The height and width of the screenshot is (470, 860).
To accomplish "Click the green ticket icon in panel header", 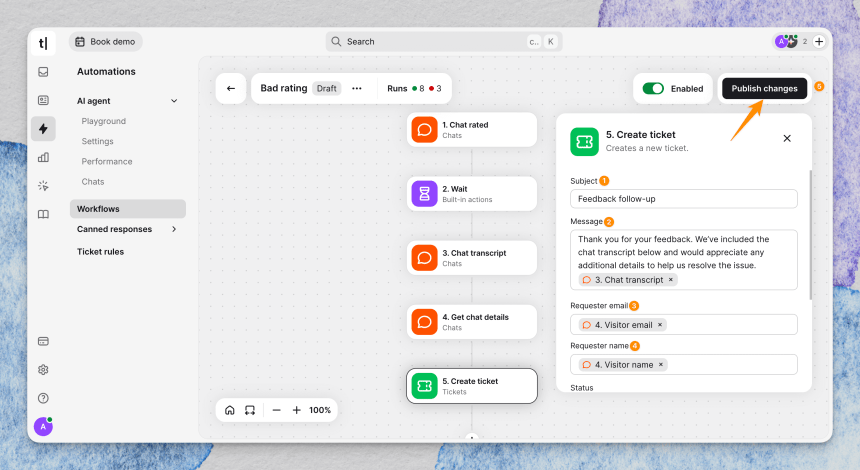I will pyautogui.click(x=584, y=141).
